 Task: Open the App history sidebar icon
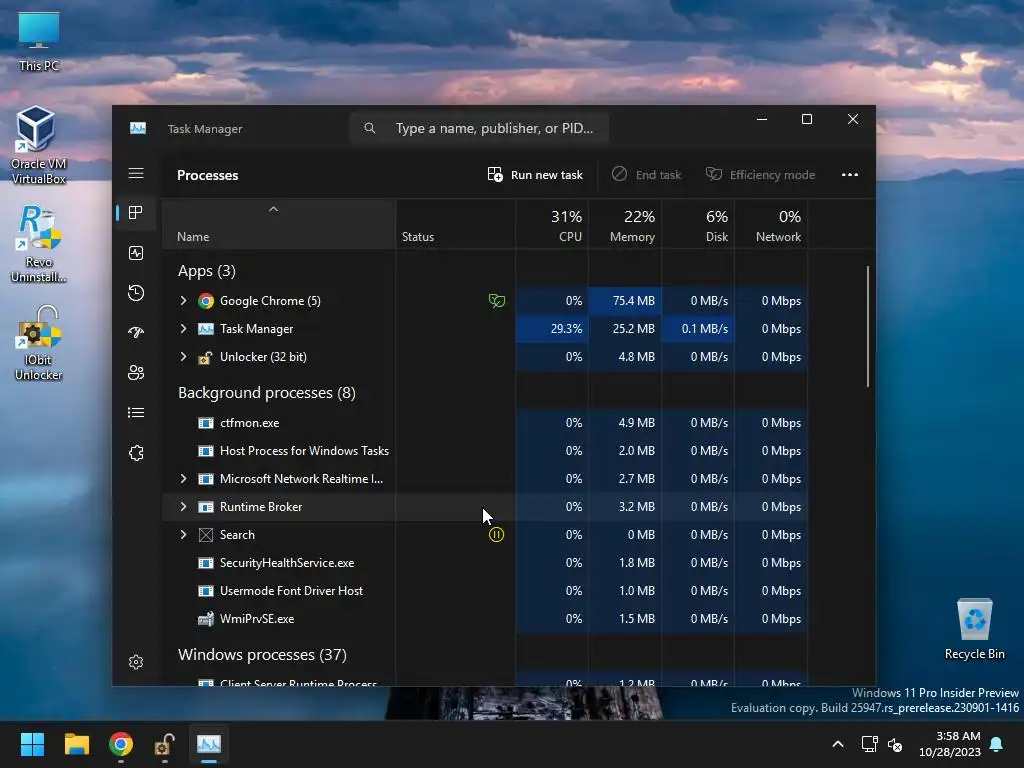[x=136, y=293]
